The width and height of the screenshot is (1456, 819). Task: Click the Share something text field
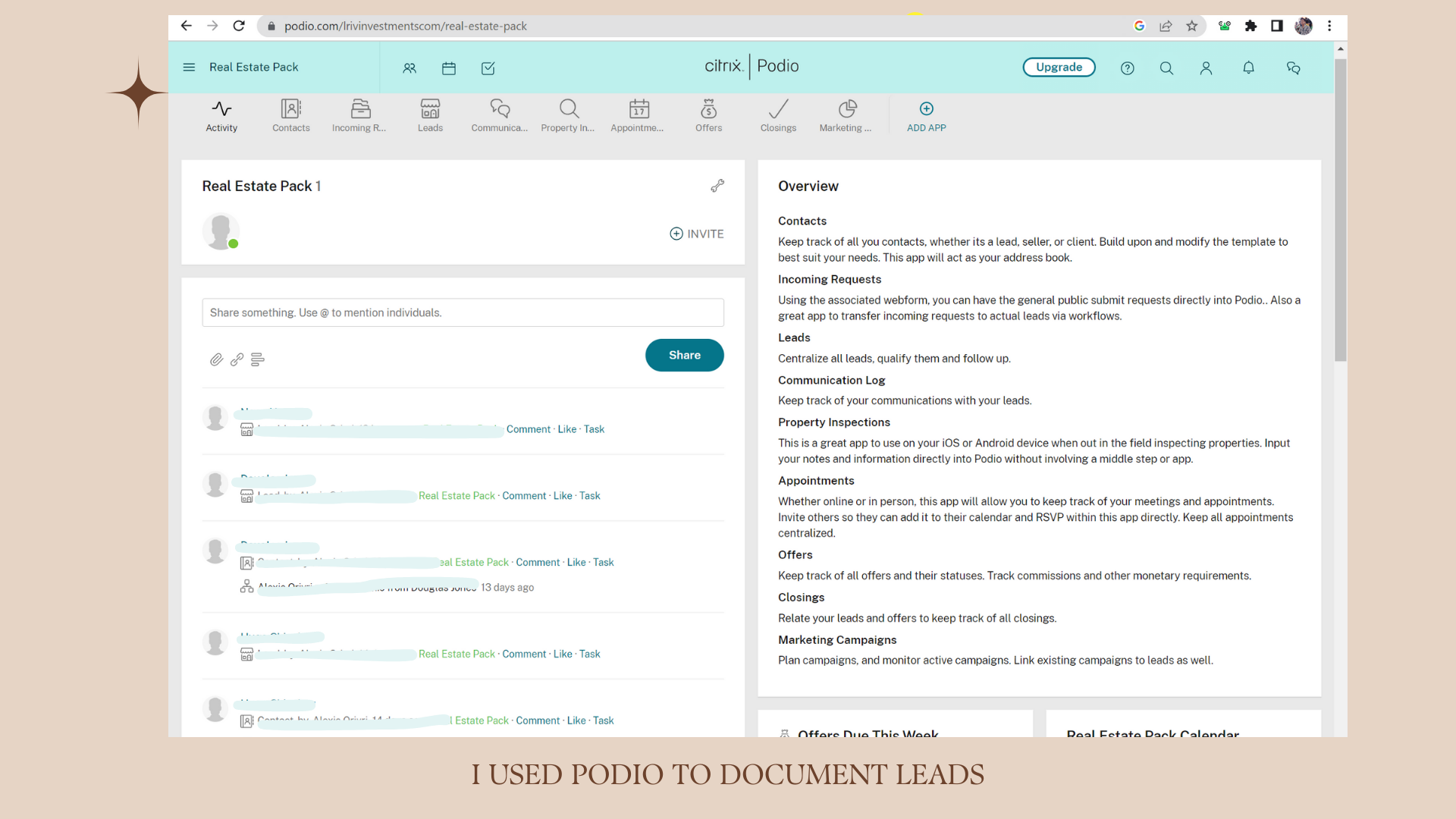coord(463,312)
